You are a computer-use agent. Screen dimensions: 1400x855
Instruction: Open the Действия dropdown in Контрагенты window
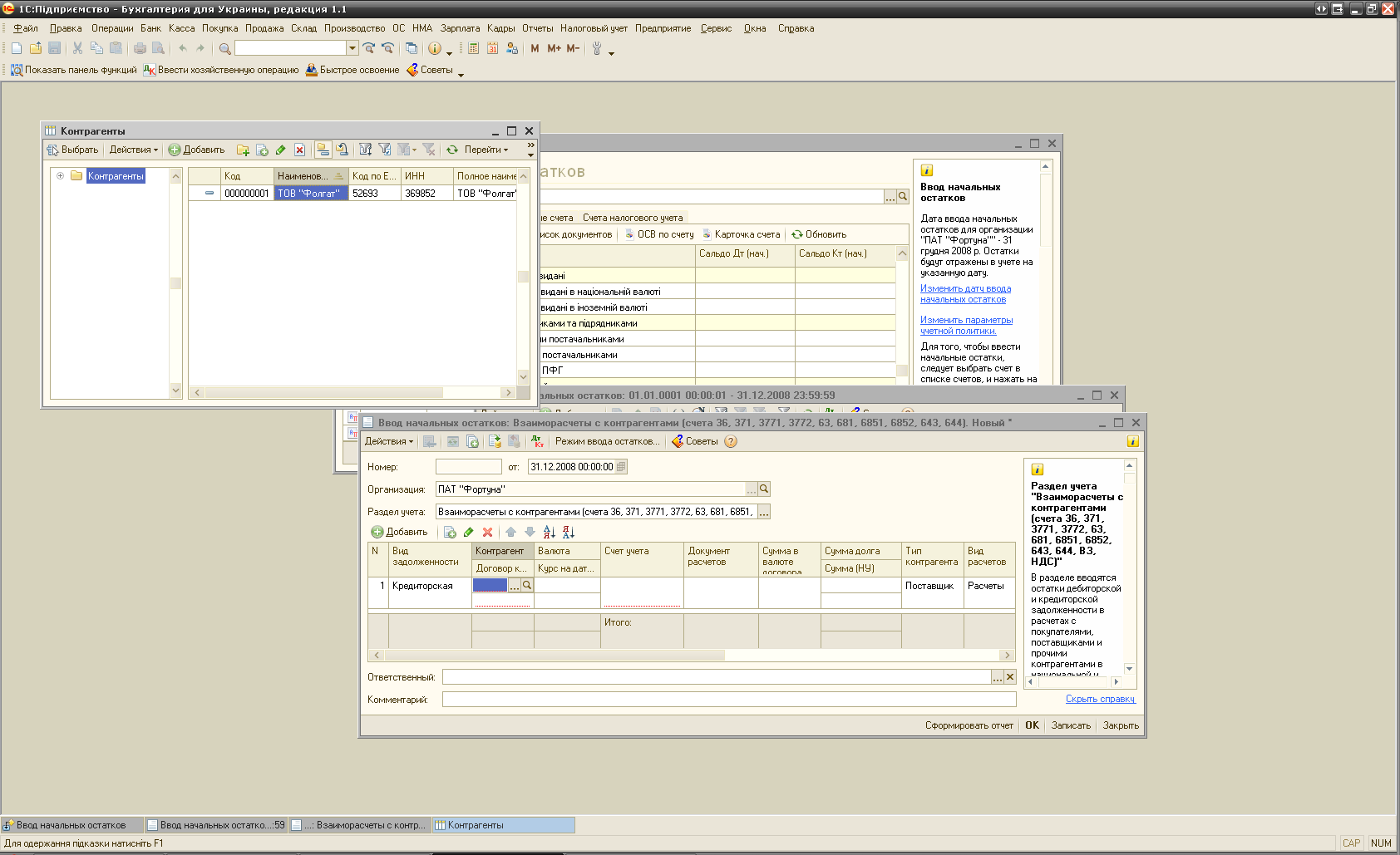pyautogui.click(x=133, y=150)
